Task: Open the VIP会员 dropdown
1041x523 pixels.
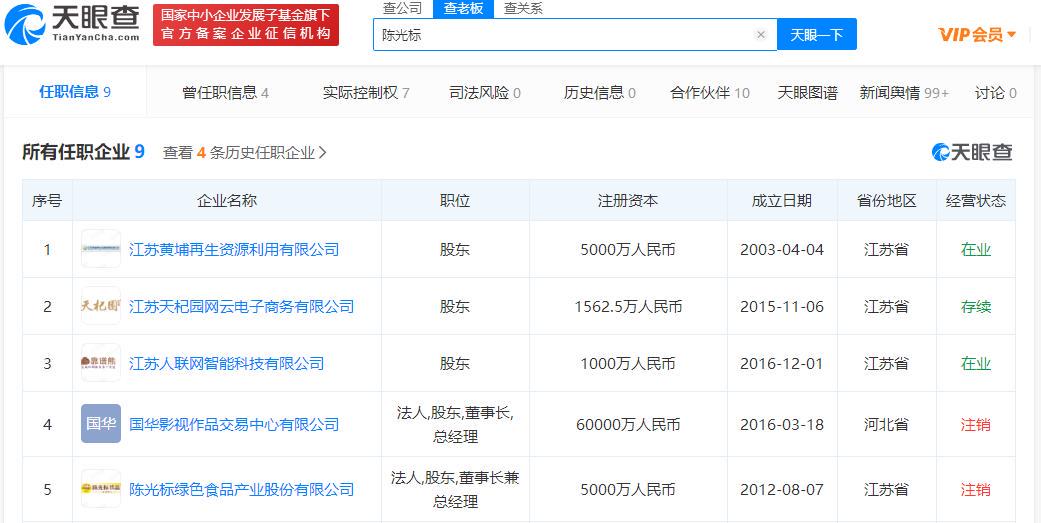Action: point(977,35)
